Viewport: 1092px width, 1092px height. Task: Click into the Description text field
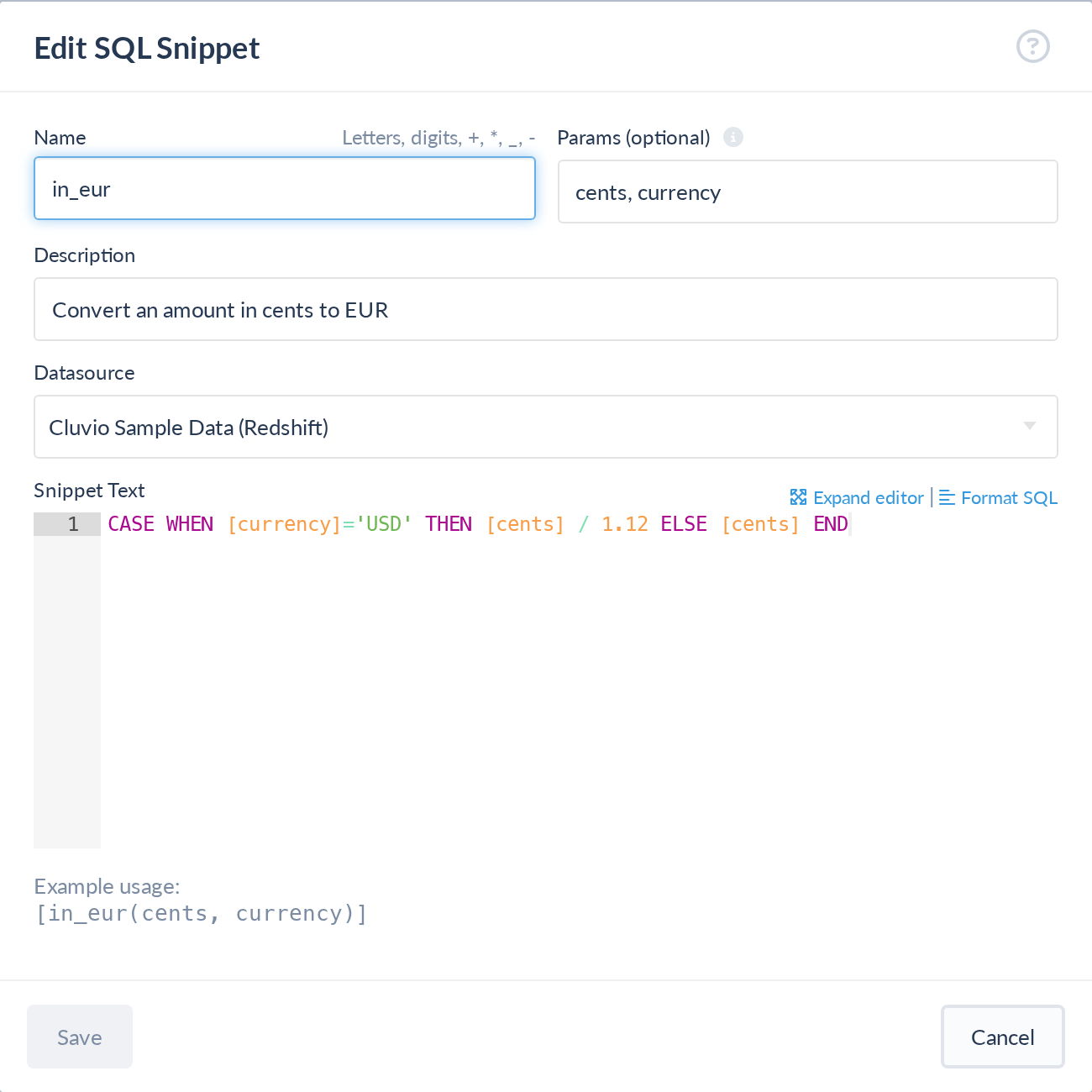546,309
